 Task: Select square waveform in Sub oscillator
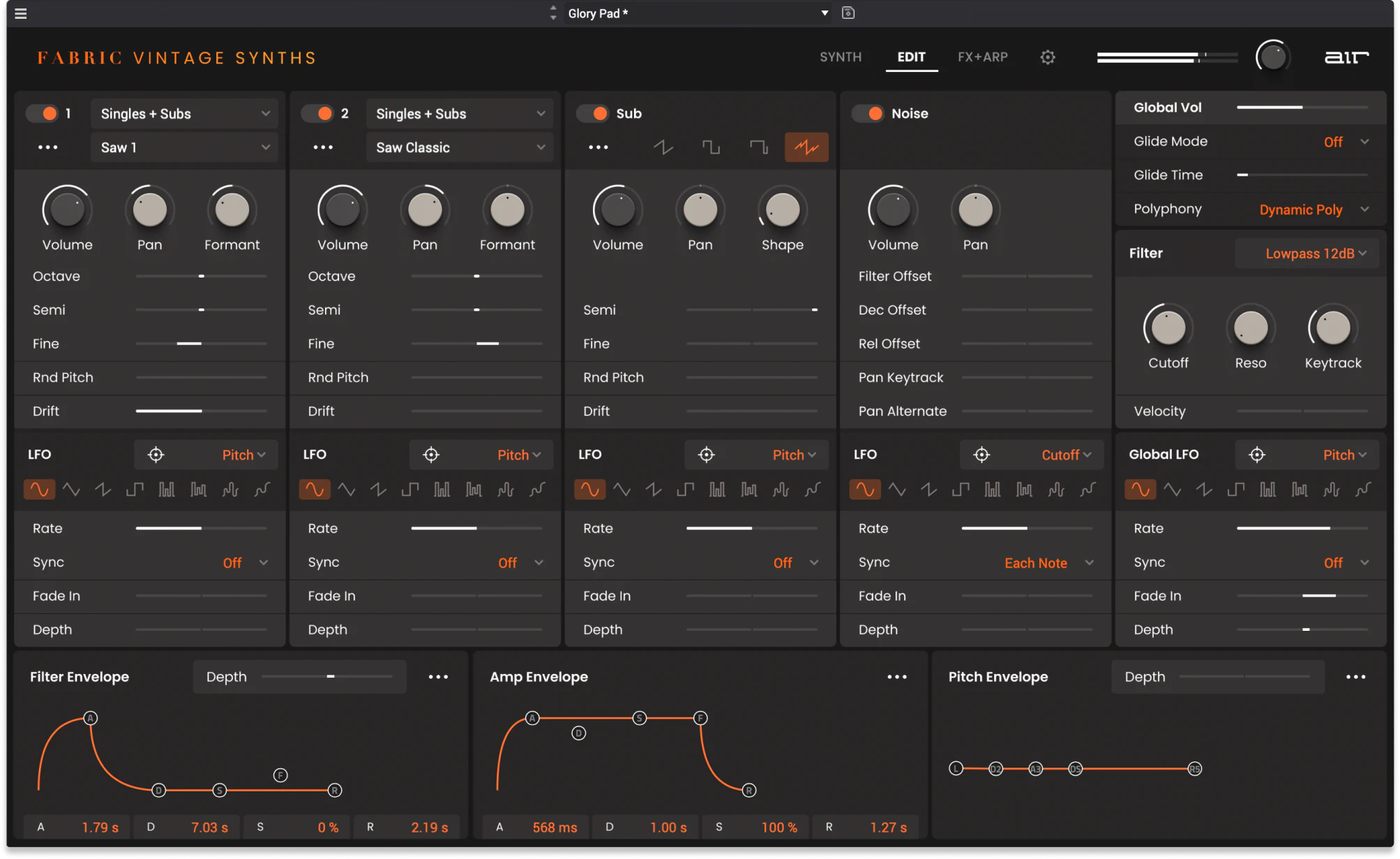[711, 147]
